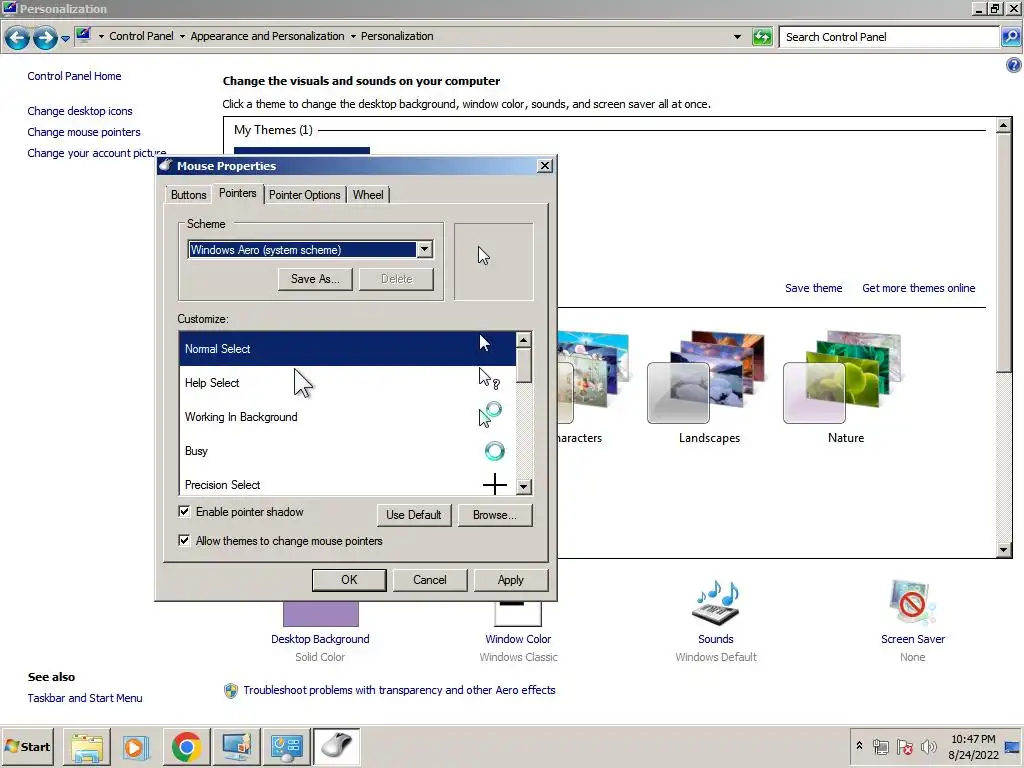This screenshot has width=1024, height=768.
Task: Click Change mouse pointers link
Action: point(84,132)
